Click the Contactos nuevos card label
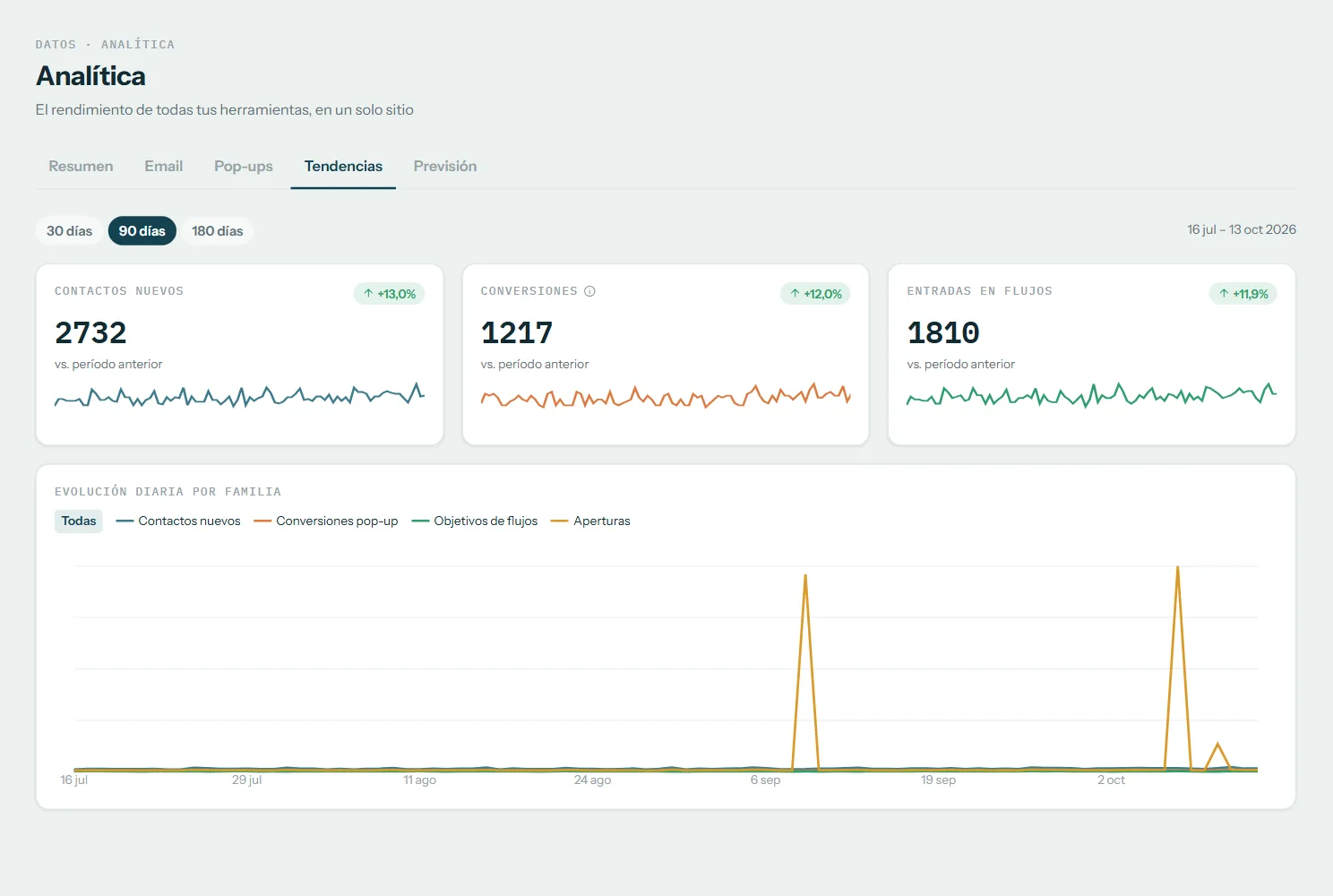This screenshot has height=896, width=1333. [119, 291]
